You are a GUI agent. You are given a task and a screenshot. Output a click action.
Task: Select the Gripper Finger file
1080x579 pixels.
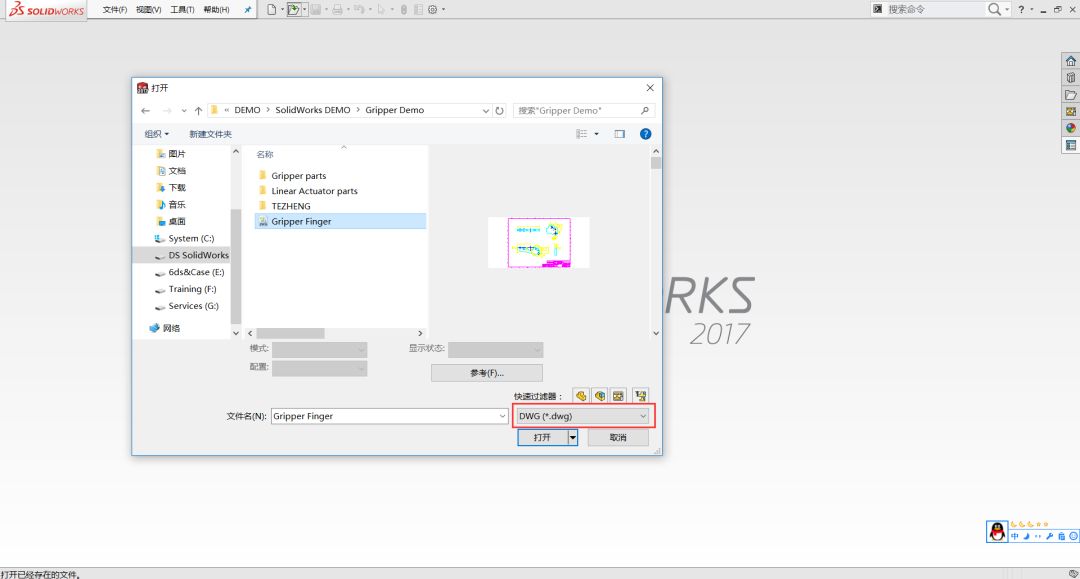[340, 221]
